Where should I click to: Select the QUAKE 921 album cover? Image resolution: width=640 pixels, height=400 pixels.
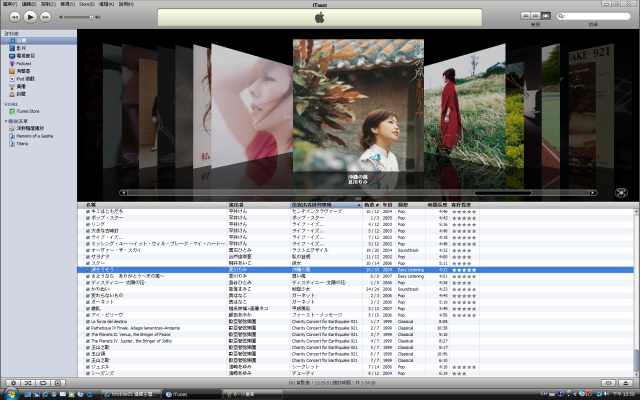tap(591, 105)
